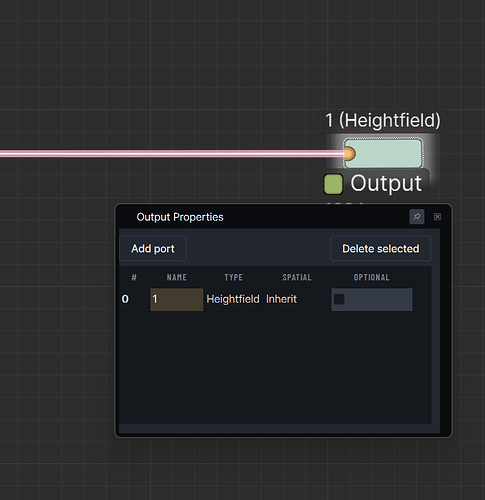Image resolution: width=485 pixels, height=500 pixels.
Task: Click the NAME column header
Action: tap(176, 277)
